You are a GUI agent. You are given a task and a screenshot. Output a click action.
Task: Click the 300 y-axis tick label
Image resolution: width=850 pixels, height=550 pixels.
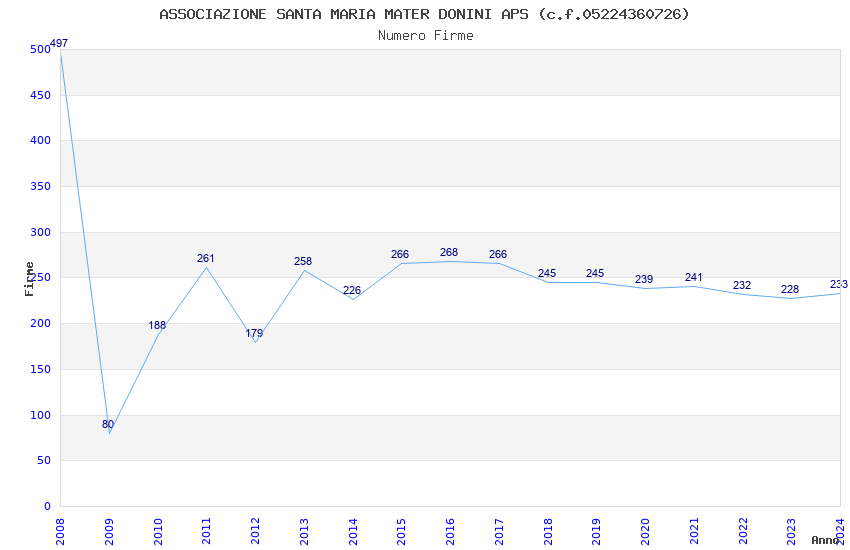click(x=41, y=232)
